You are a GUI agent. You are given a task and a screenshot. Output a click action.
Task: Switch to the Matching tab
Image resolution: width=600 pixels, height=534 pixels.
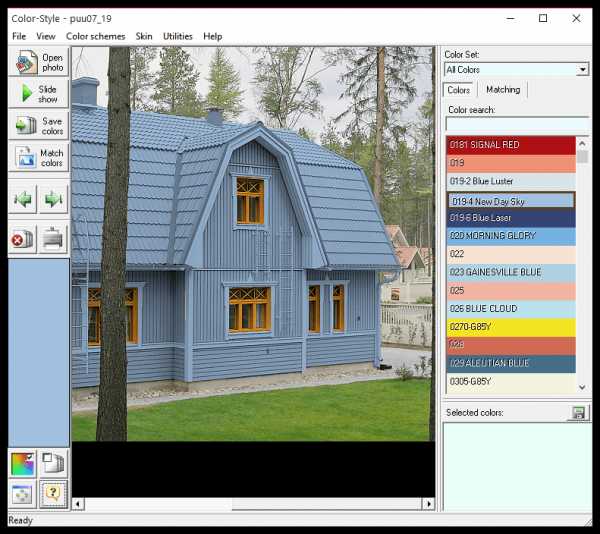(x=502, y=90)
